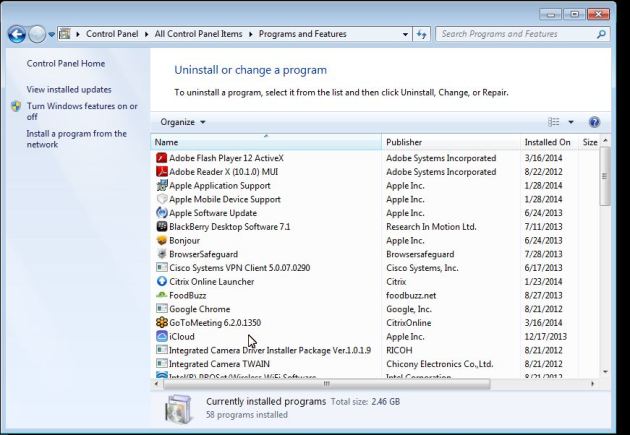Click publisher Cisco Systems, Inc.

coord(422,268)
